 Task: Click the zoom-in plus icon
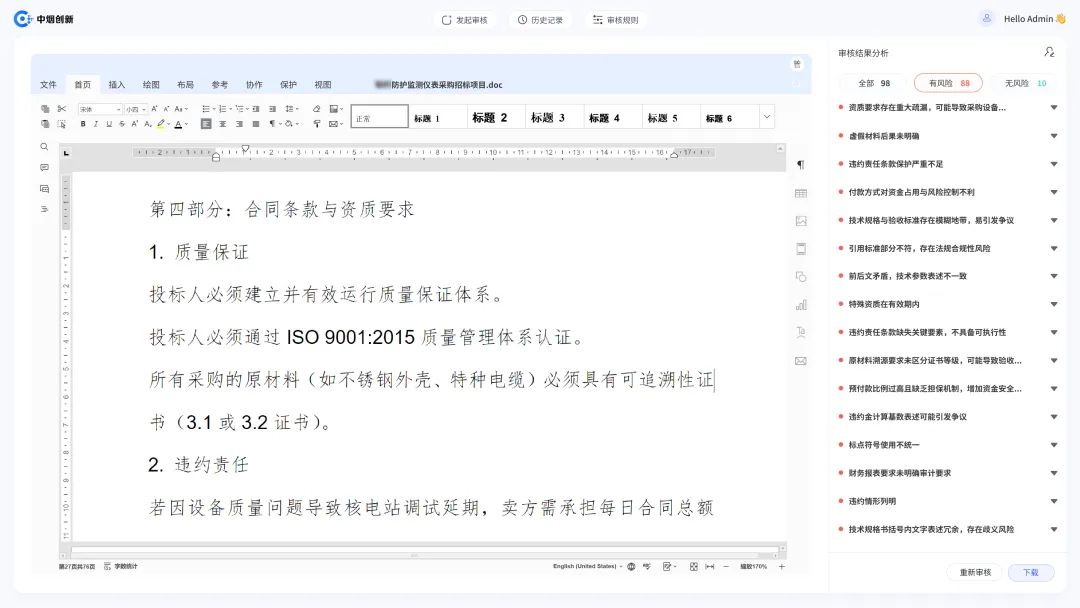(781, 566)
